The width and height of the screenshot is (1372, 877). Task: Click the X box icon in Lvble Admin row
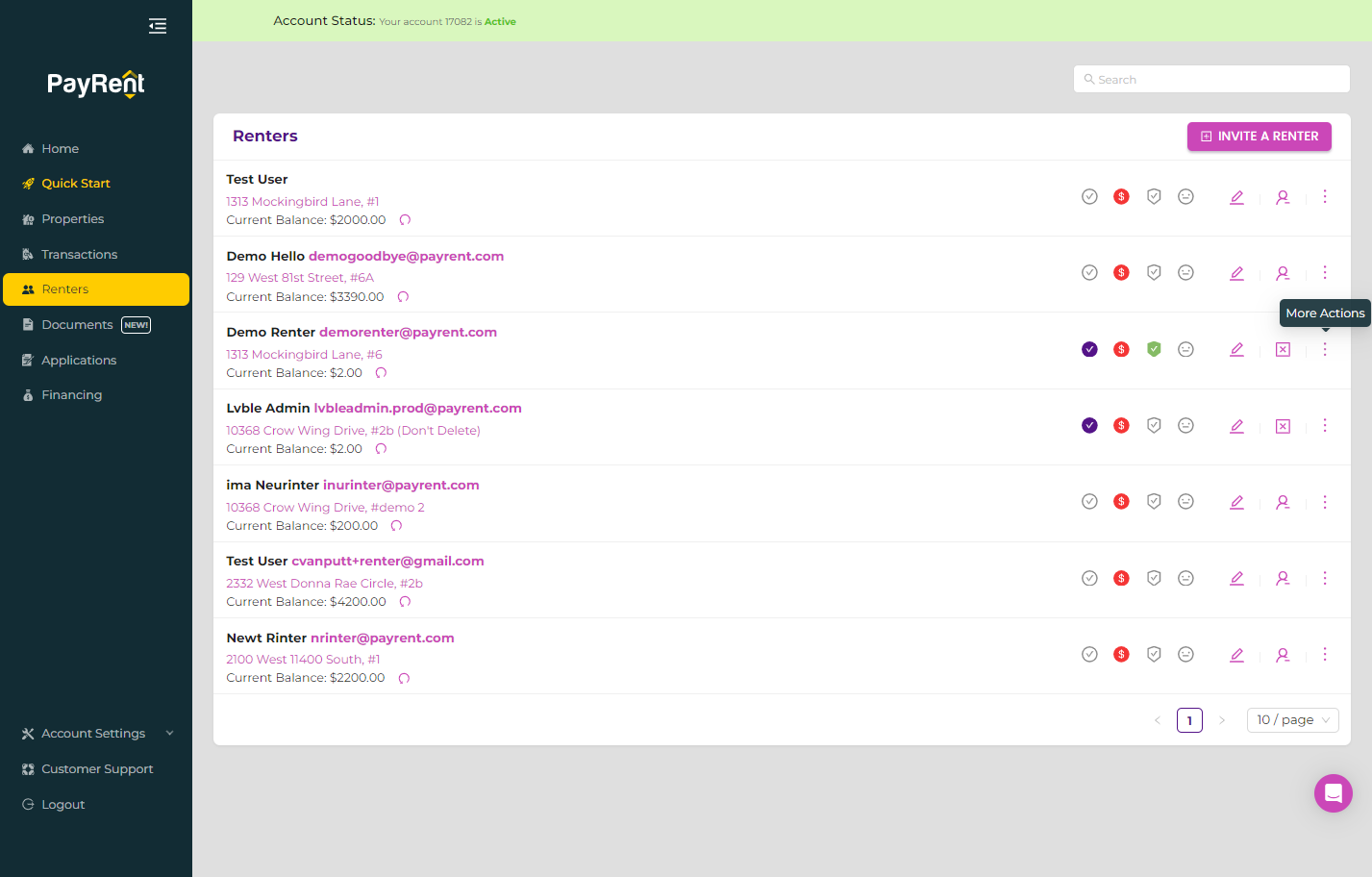pyautogui.click(x=1283, y=426)
